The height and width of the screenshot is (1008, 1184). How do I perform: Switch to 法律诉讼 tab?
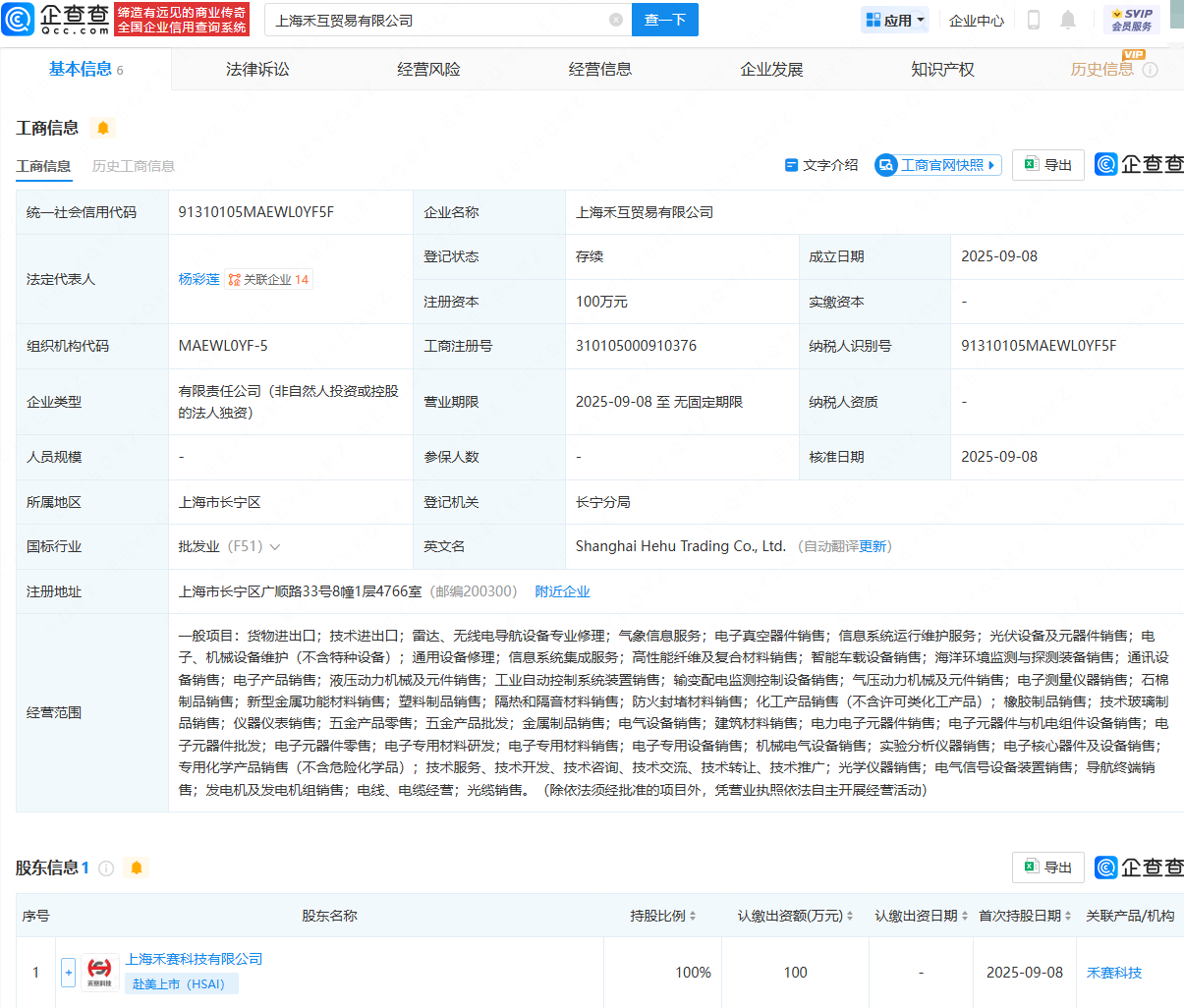click(257, 69)
